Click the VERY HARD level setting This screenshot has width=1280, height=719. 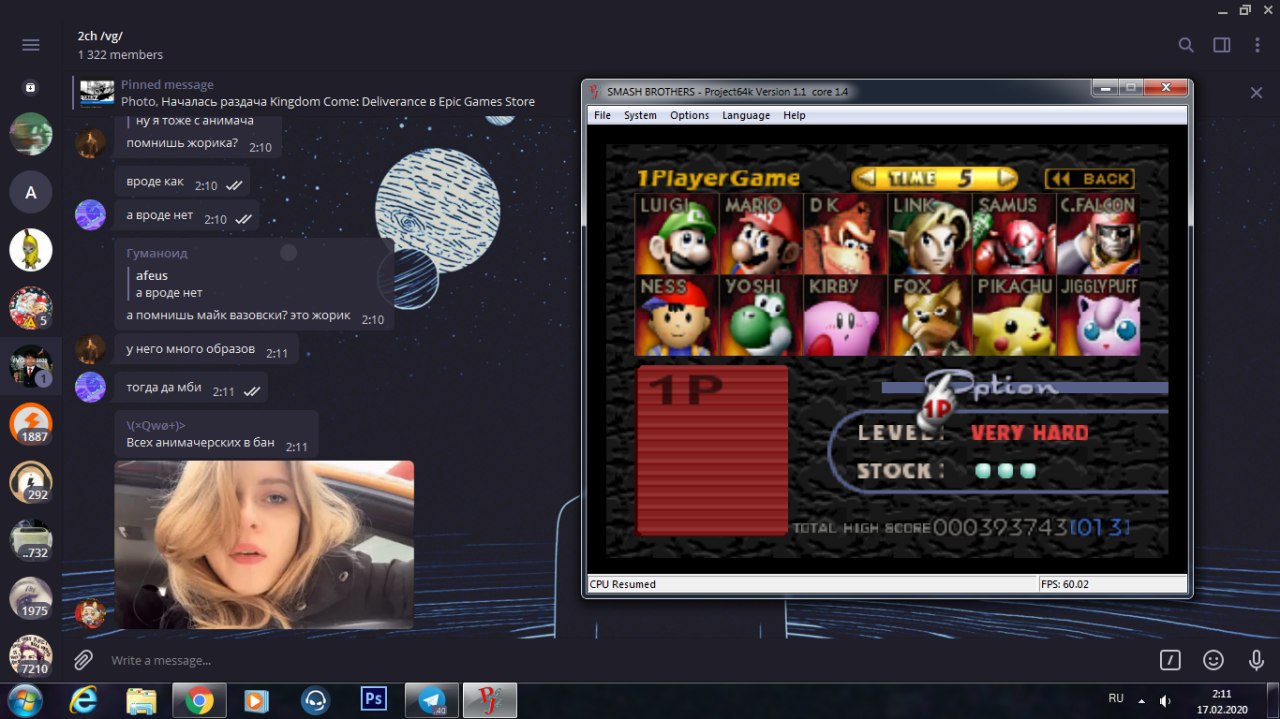coord(1029,433)
